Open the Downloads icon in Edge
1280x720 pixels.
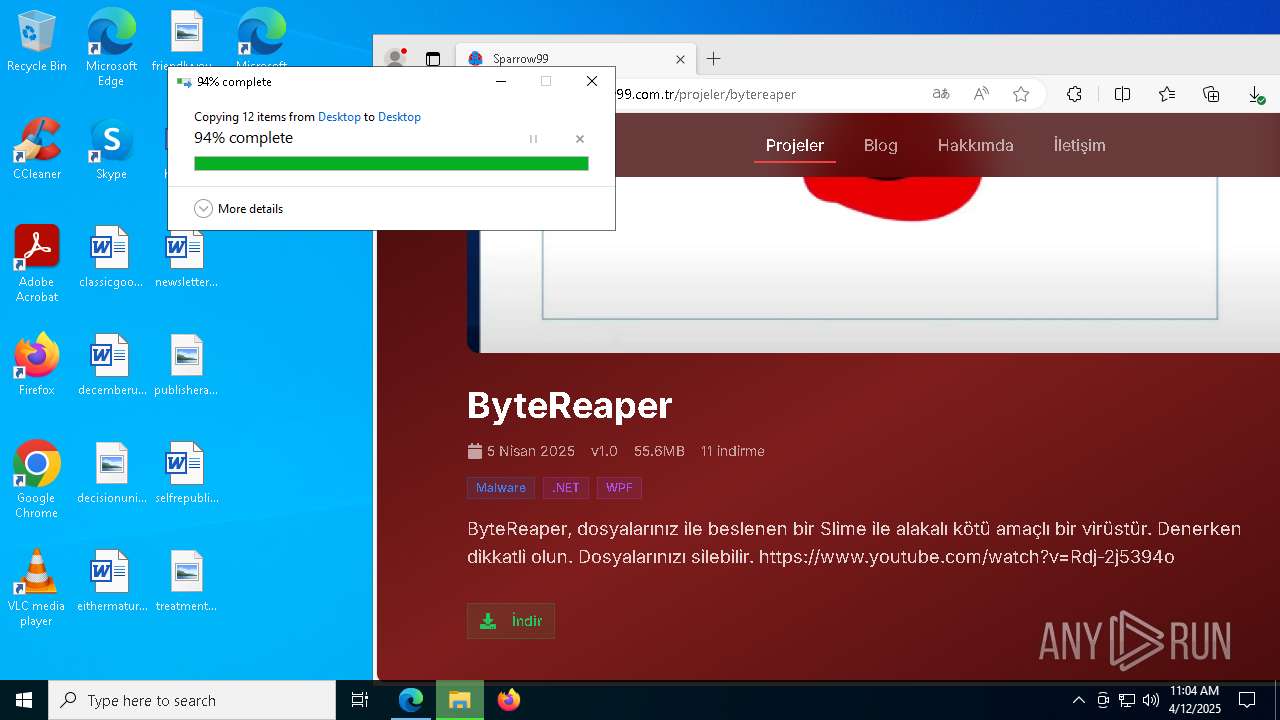tap(1256, 94)
